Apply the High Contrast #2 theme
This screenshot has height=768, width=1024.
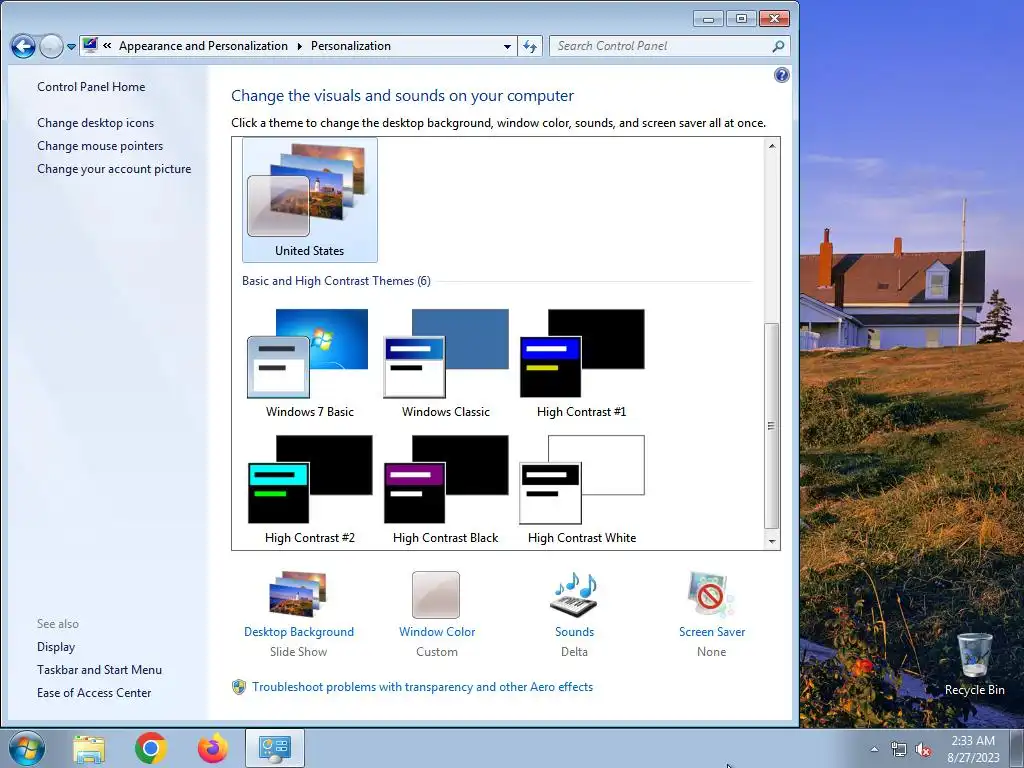[310, 488]
